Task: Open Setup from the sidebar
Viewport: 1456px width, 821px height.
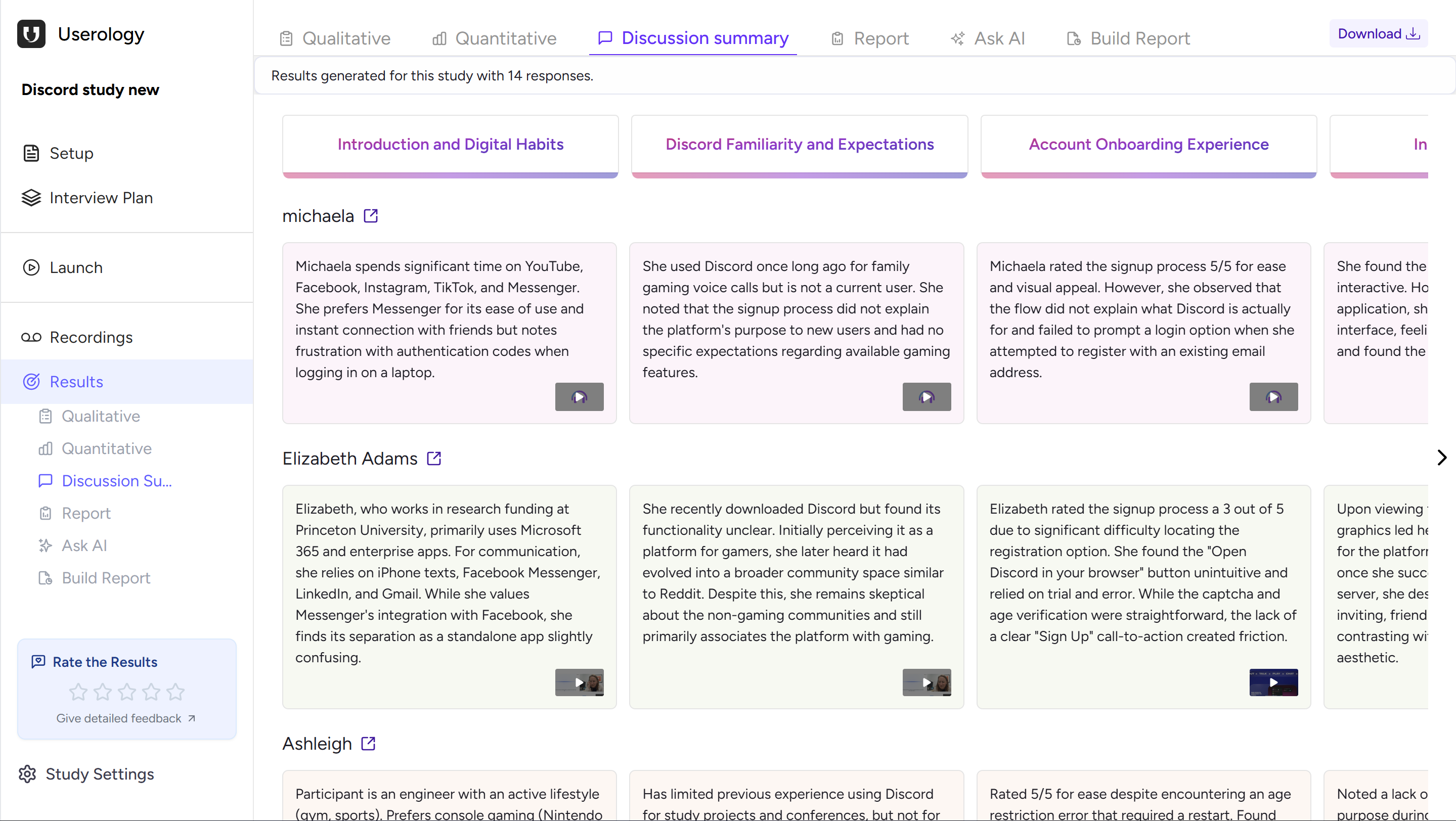Action: (x=72, y=153)
